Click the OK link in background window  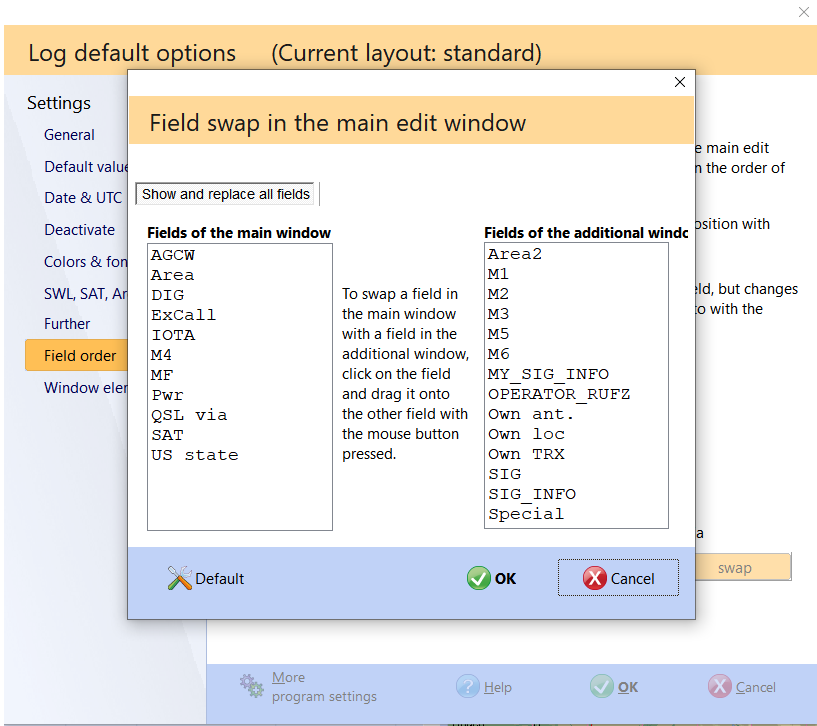click(x=628, y=687)
